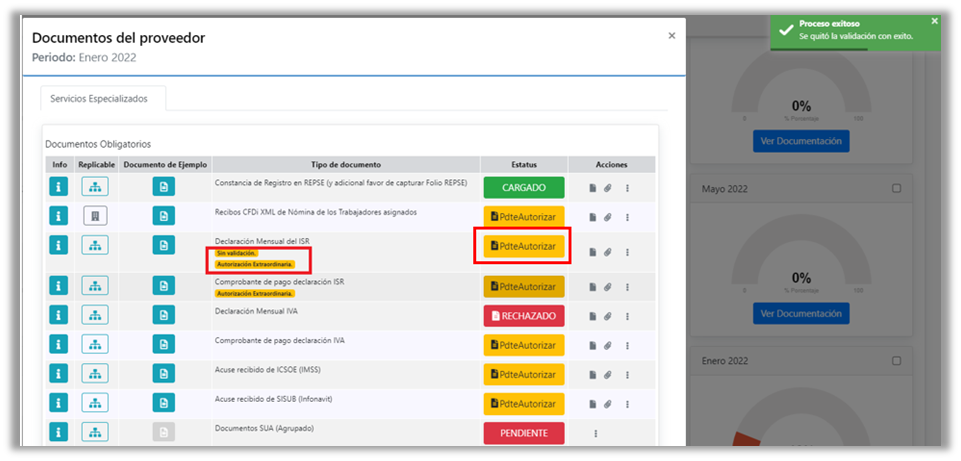Open more actions menu for Declaración Mensual IVA

627,316
